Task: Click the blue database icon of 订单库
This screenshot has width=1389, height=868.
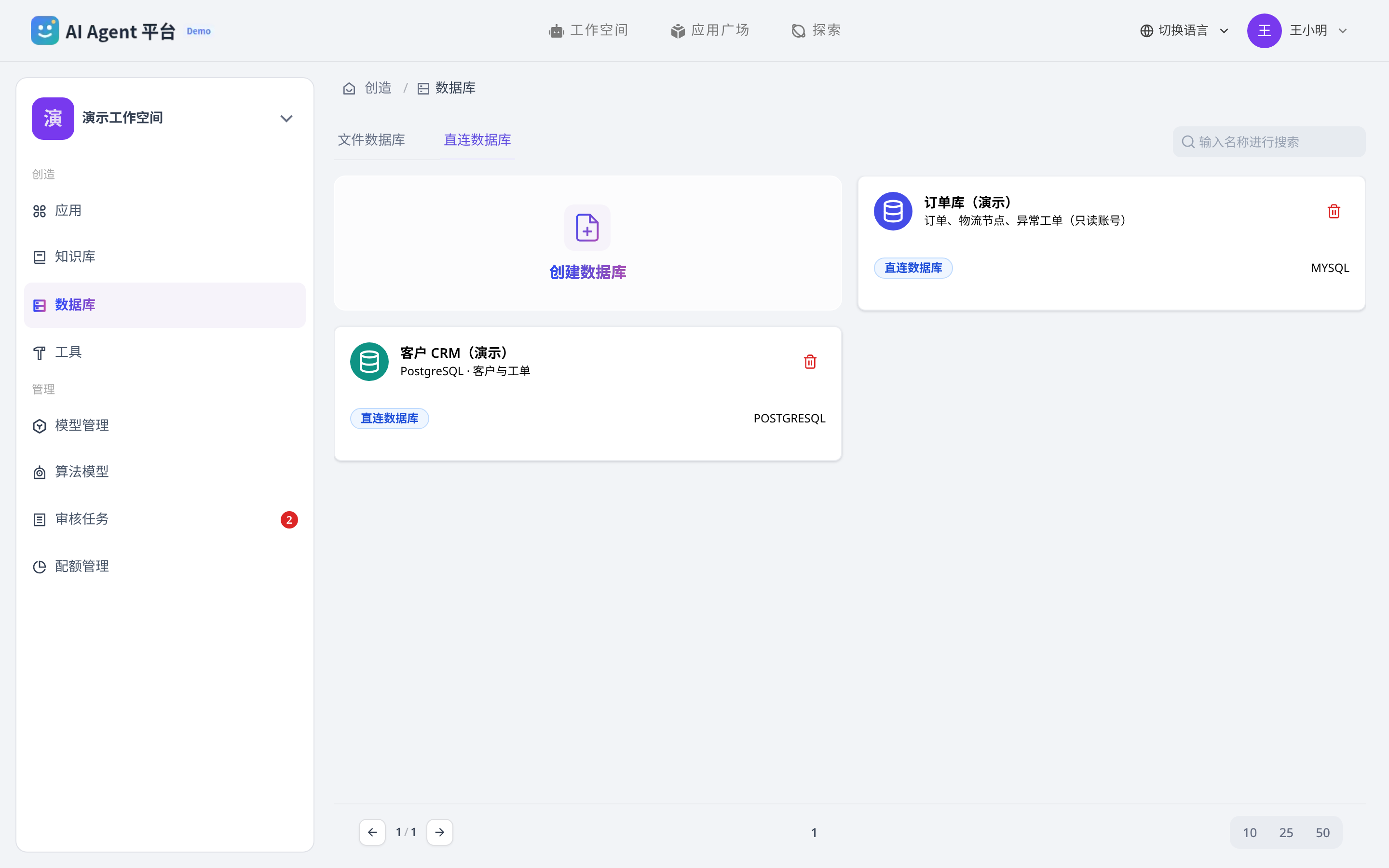Action: tap(893, 211)
